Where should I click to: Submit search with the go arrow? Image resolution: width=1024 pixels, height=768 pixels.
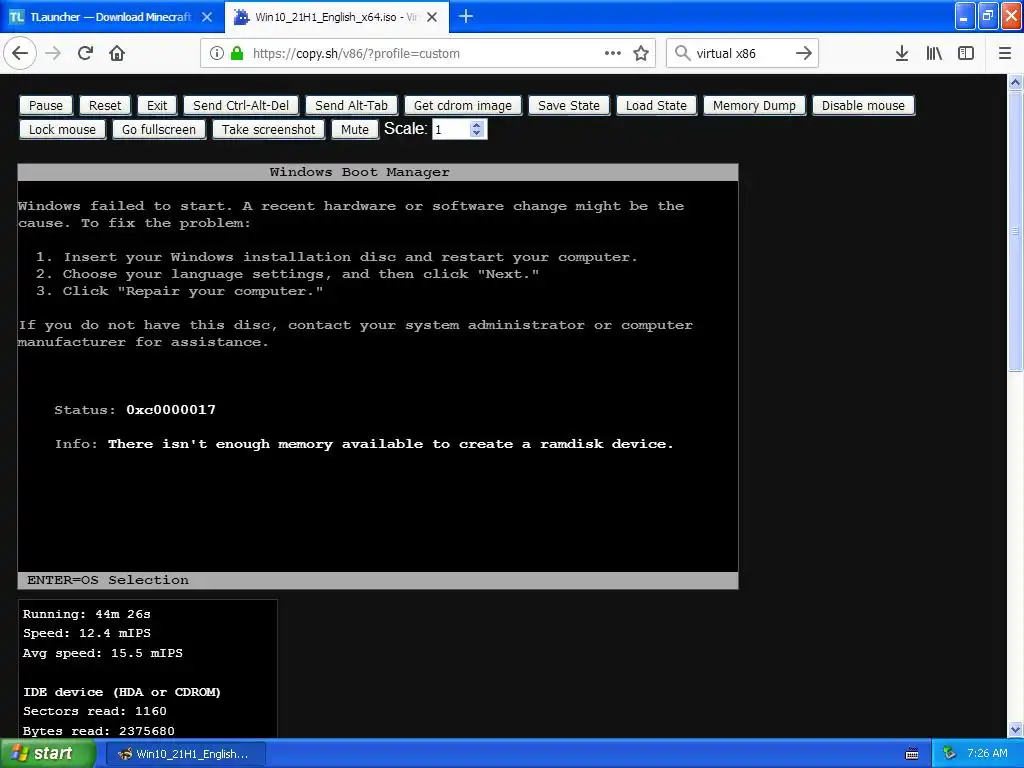point(804,53)
